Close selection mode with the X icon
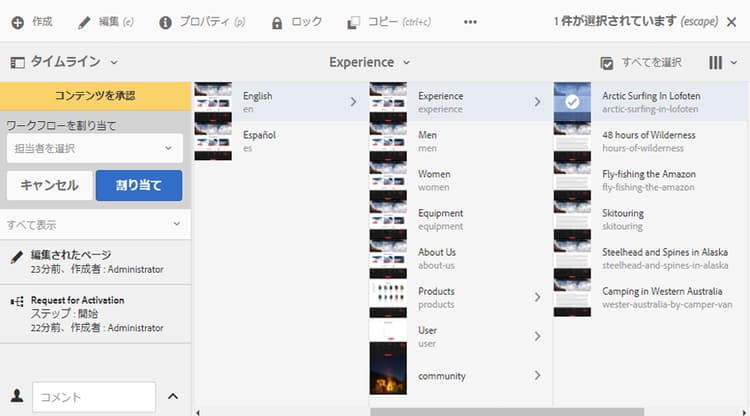Screen dimensions: 750x416 click(x=731, y=22)
